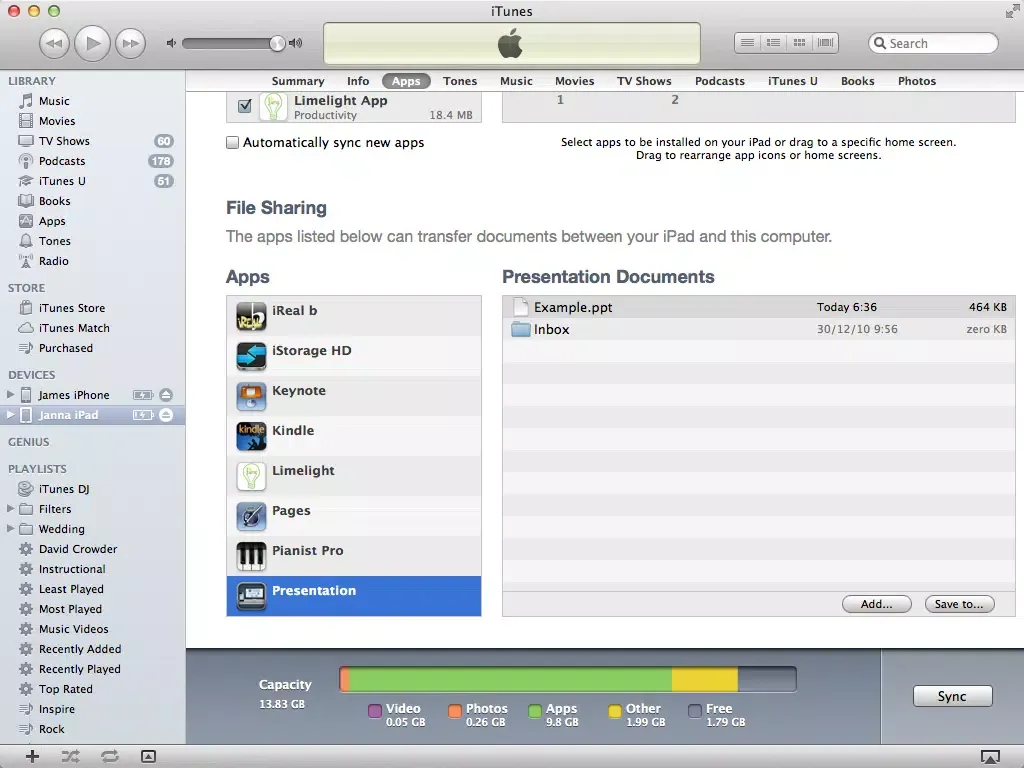Toggle repeat at the bottom bar
Viewport: 1024px width, 768px height.
pos(110,756)
